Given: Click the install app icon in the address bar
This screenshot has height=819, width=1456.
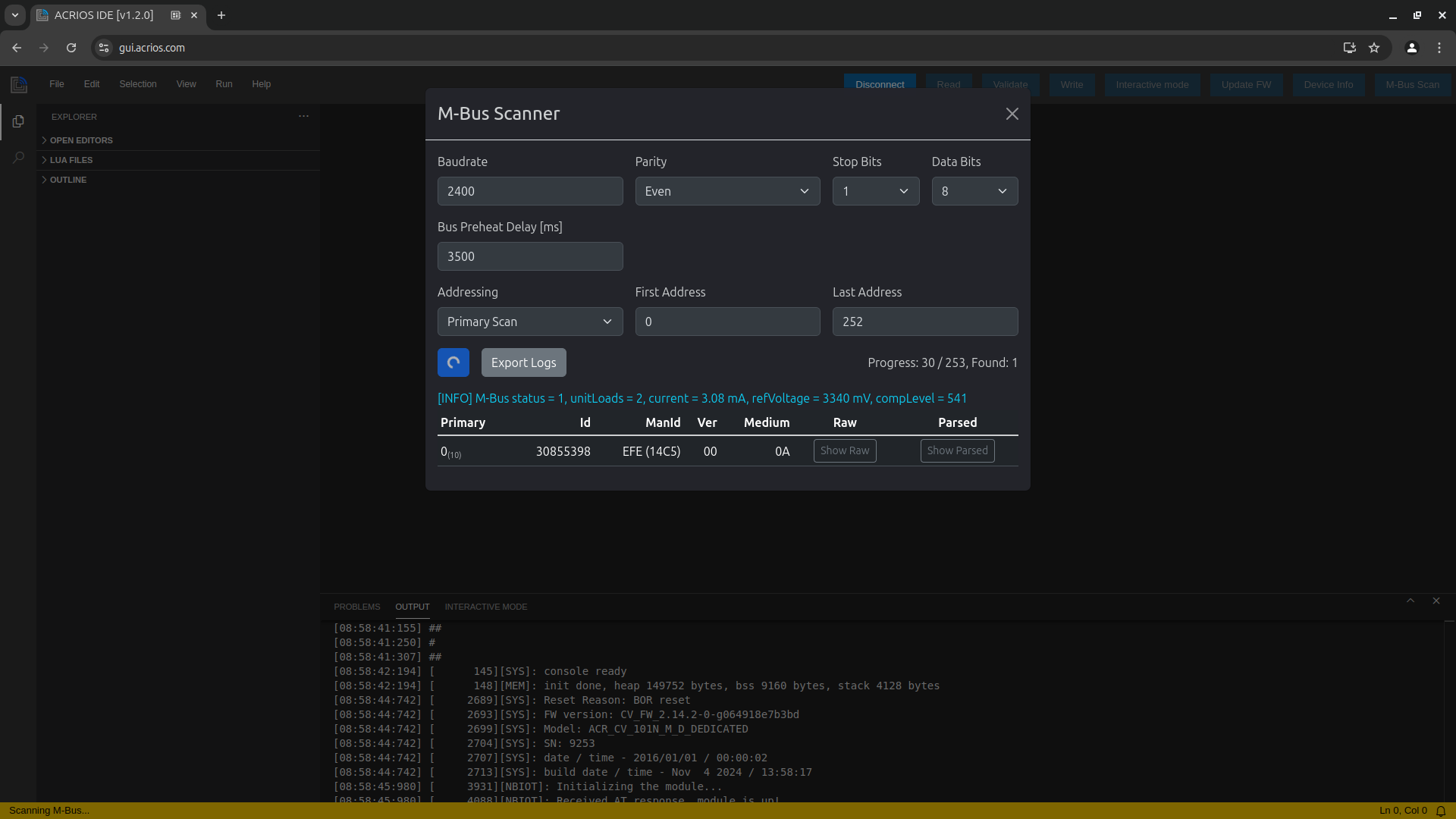Looking at the screenshot, I should point(1349,47).
